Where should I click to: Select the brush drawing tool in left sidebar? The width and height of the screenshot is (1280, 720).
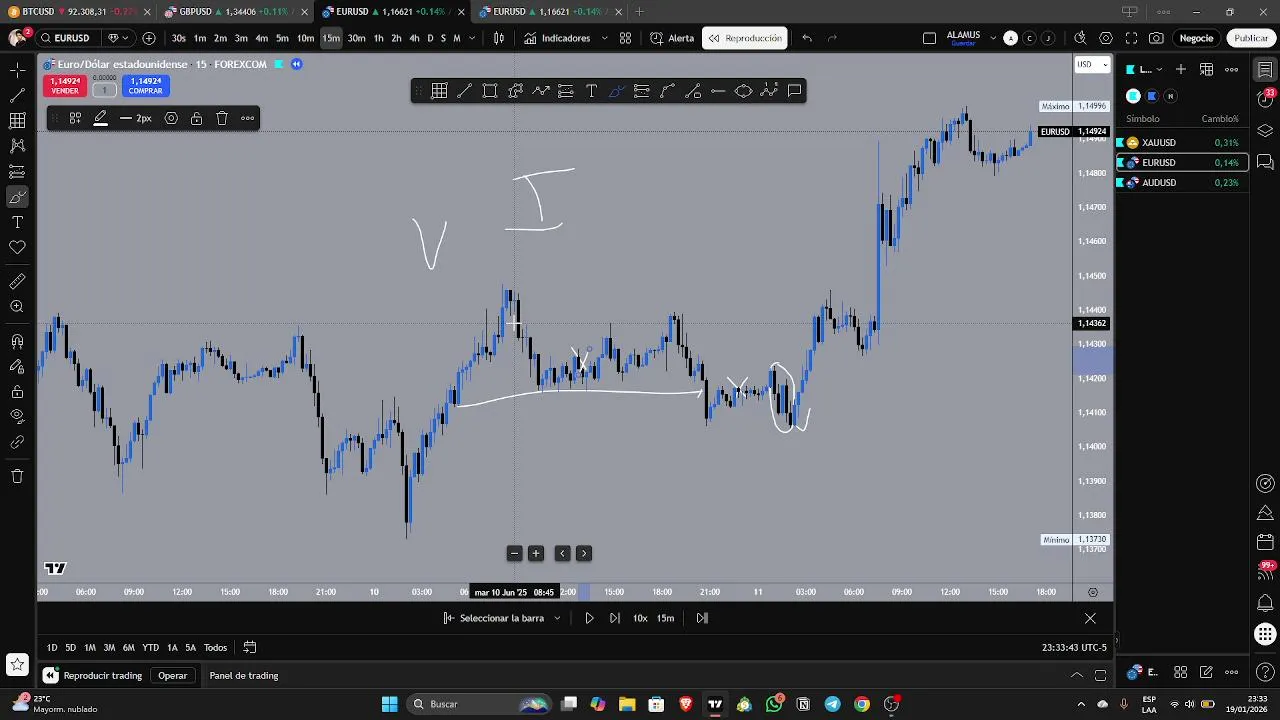(17, 197)
